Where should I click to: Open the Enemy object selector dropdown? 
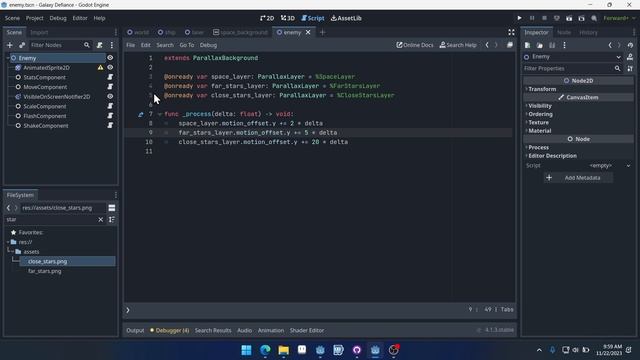click(x=618, y=57)
